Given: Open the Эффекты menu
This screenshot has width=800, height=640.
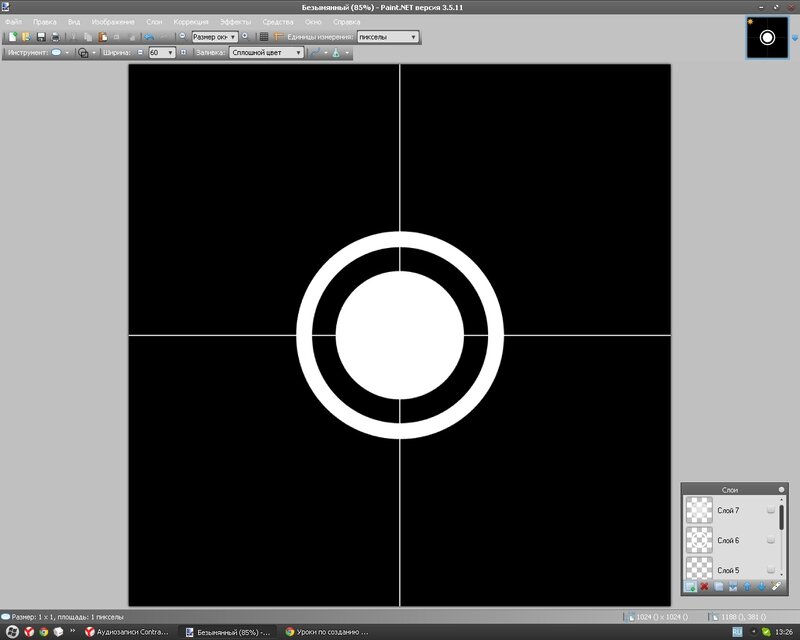Looking at the screenshot, I should [236, 21].
